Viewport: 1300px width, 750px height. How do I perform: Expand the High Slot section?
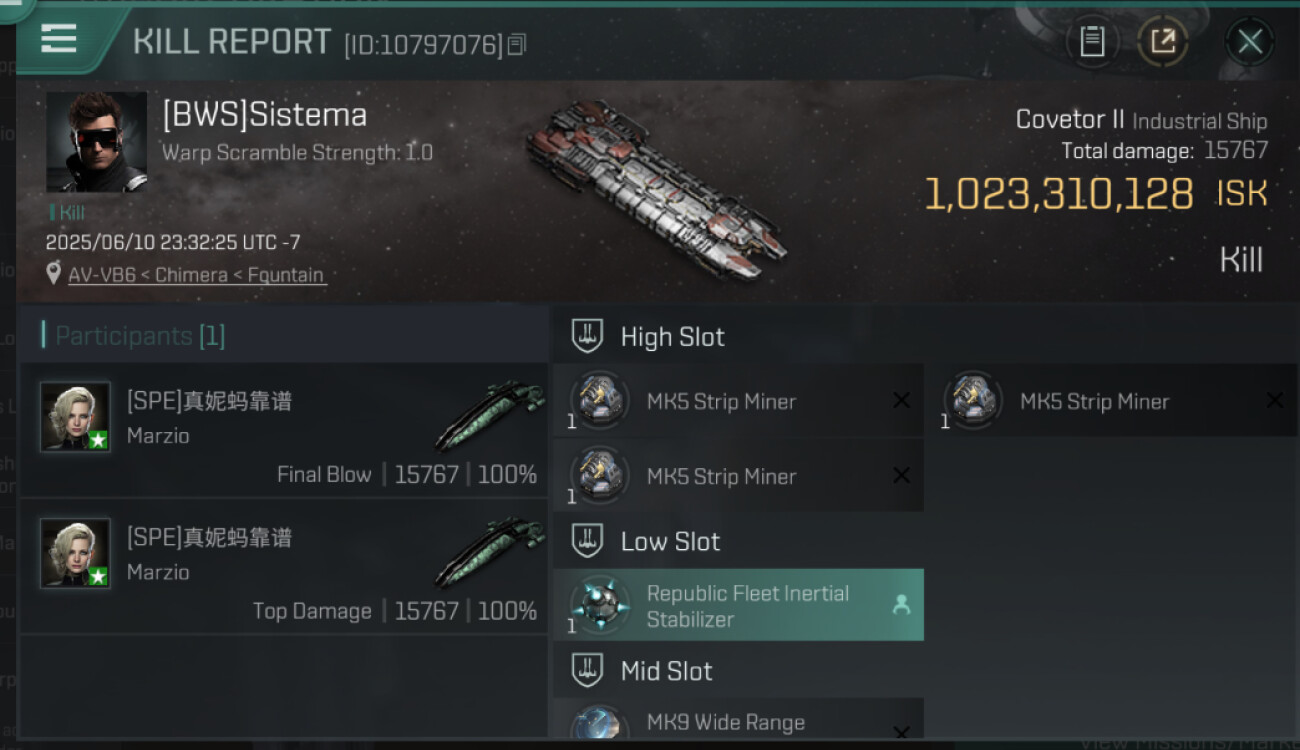pos(672,337)
